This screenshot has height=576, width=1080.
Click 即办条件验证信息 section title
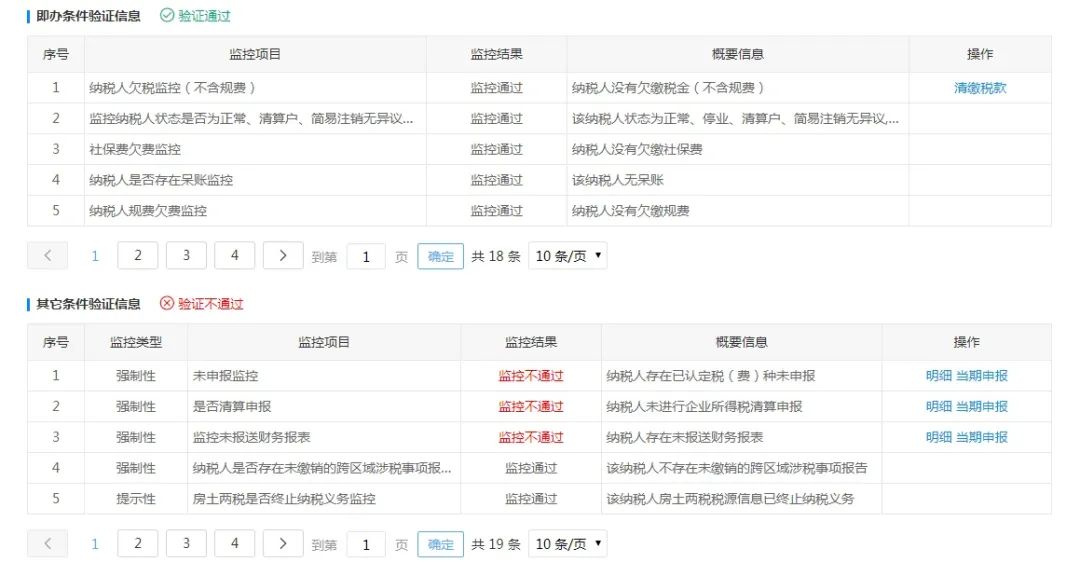pos(88,16)
